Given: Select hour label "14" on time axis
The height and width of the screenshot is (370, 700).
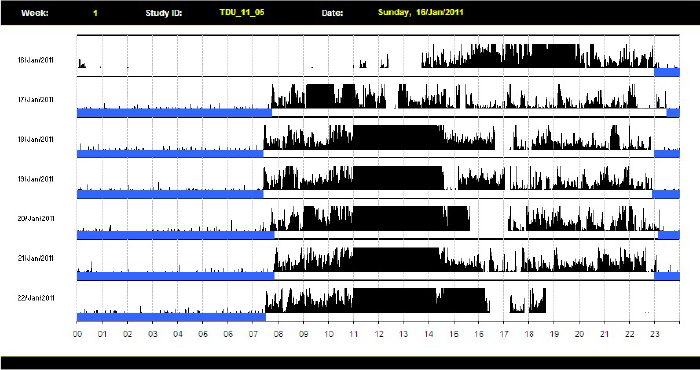Looking at the screenshot, I should tap(429, 333).
